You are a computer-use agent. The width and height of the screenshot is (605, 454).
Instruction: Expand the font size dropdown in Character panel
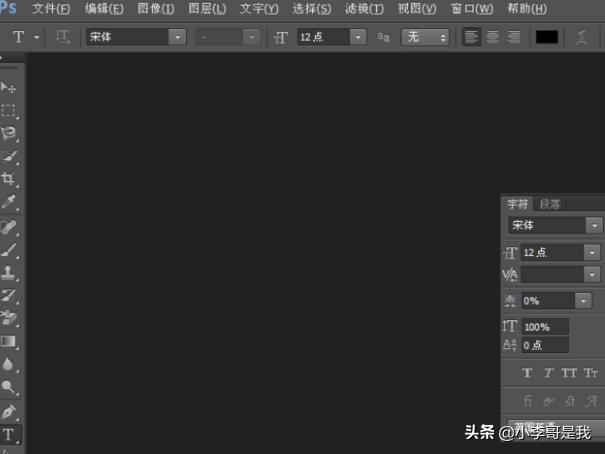point(592,253)
